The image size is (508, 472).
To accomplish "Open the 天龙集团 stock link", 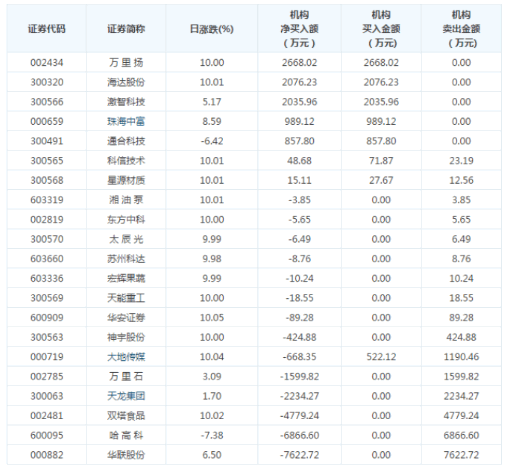I will pos(126,396).
